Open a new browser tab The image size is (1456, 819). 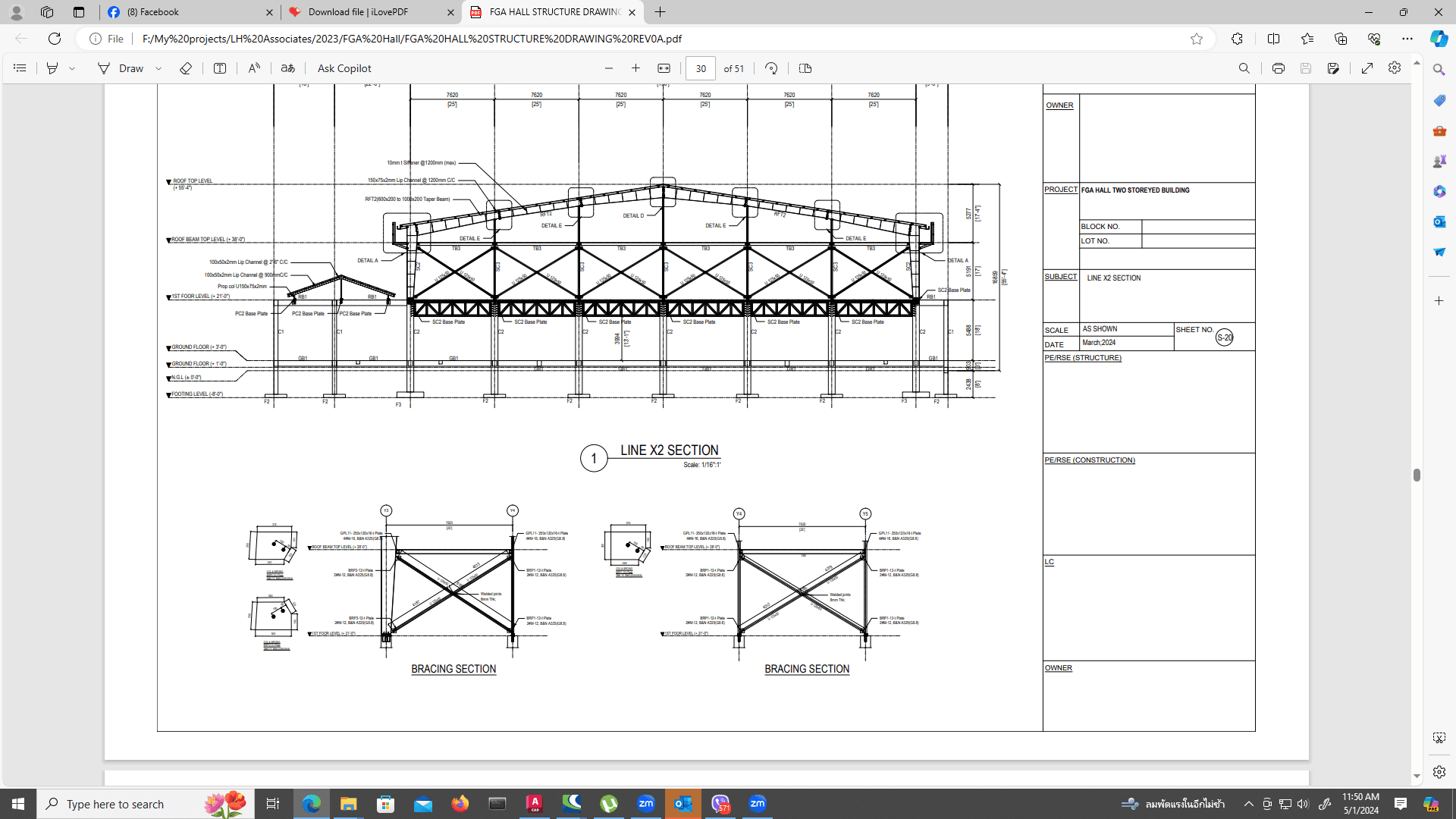pos(660,12)
